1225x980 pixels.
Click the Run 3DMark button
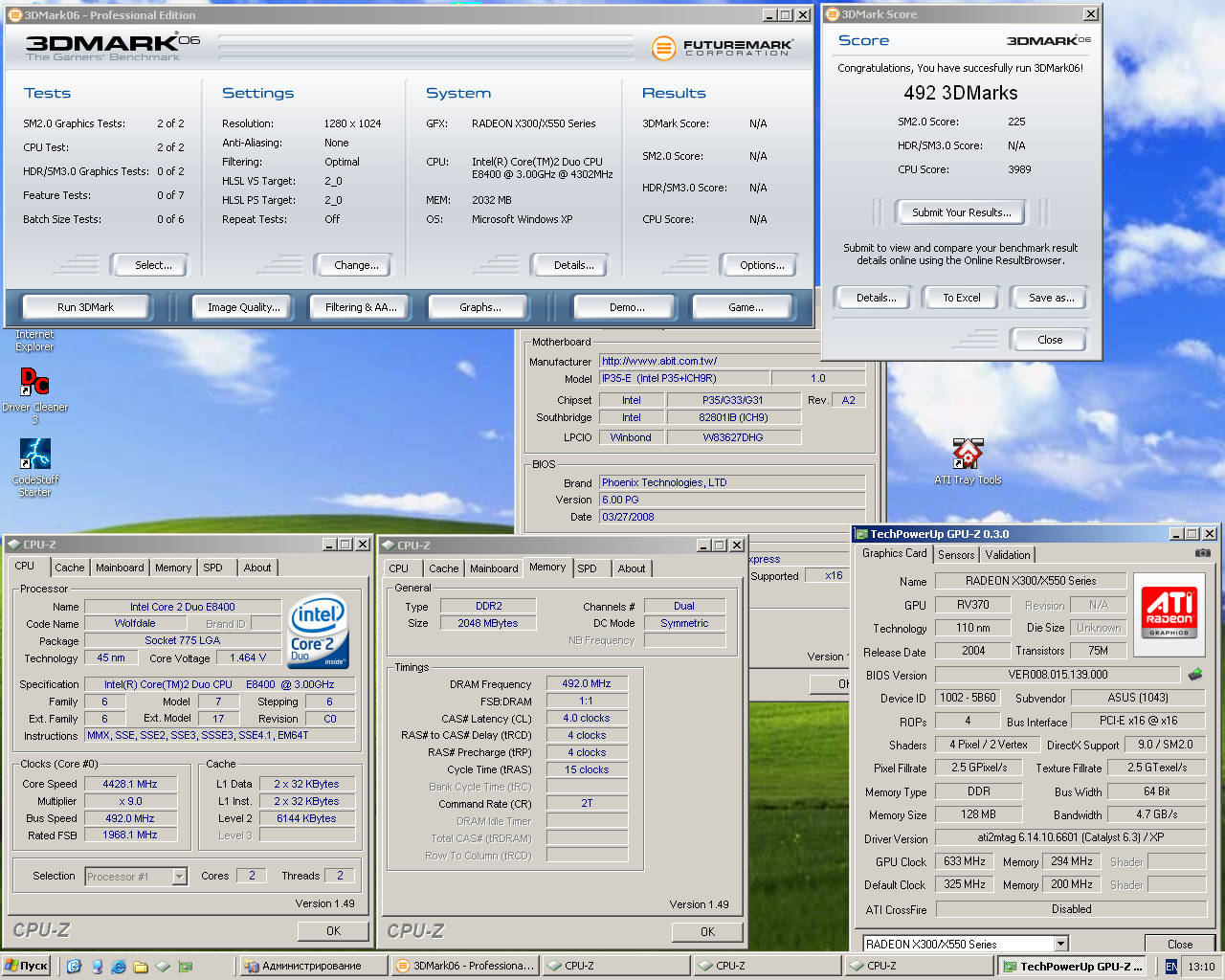(x=85, y=307)
